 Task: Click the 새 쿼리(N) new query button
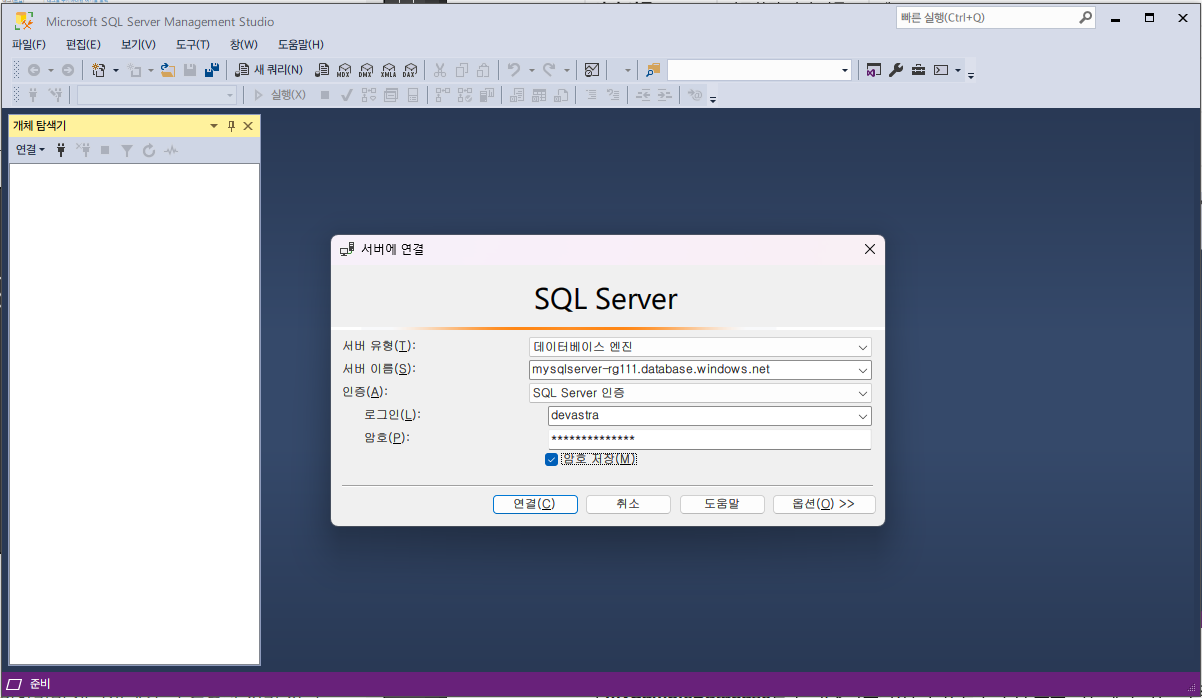tap(268, 70)
